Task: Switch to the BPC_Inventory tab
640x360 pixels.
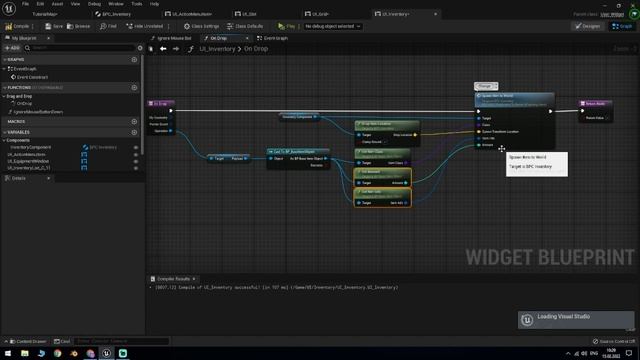Action: (113, 14)
